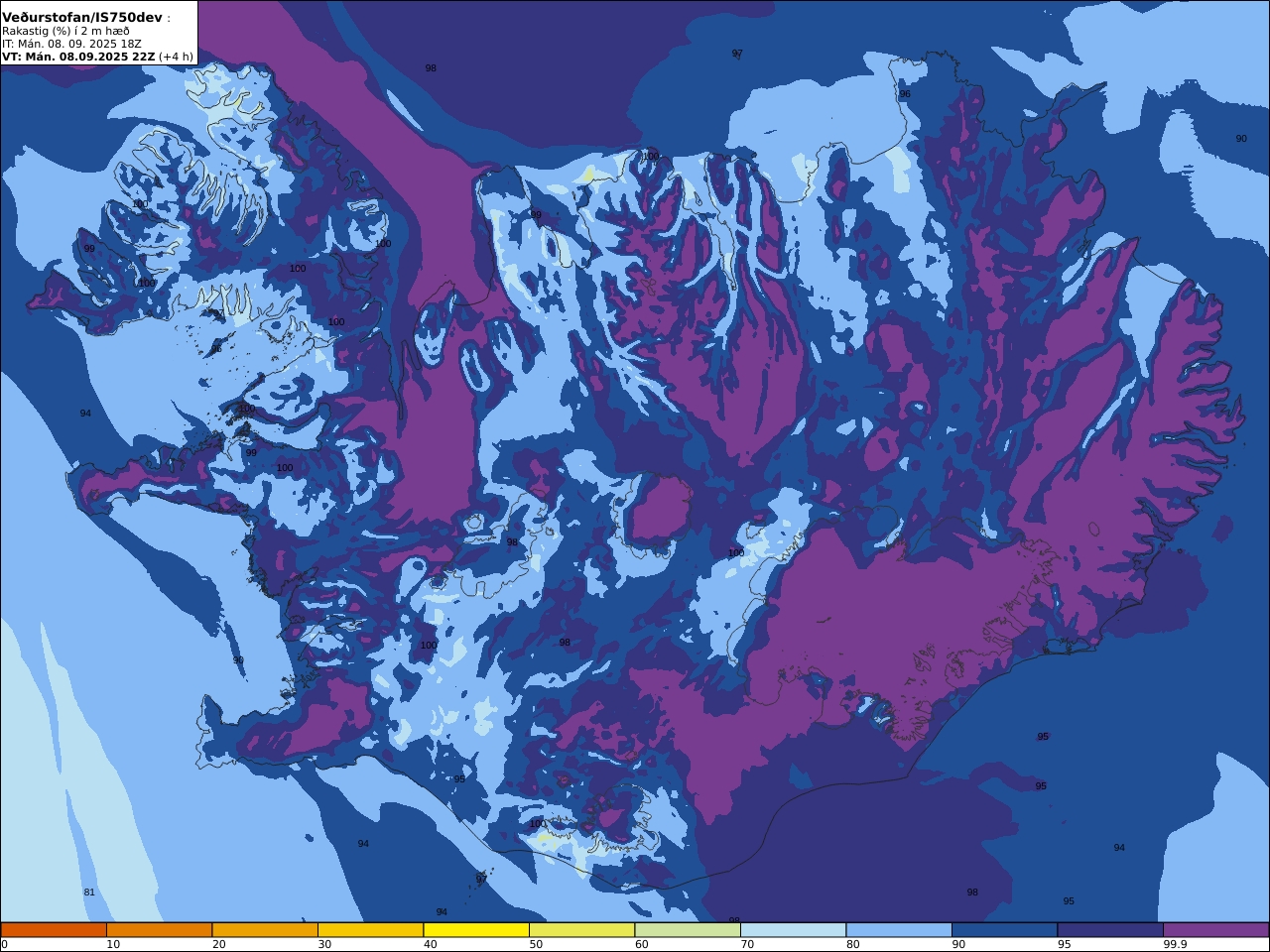Click the orange 10–20 legend swatch
1270x952 pixels.
point(159,930)
